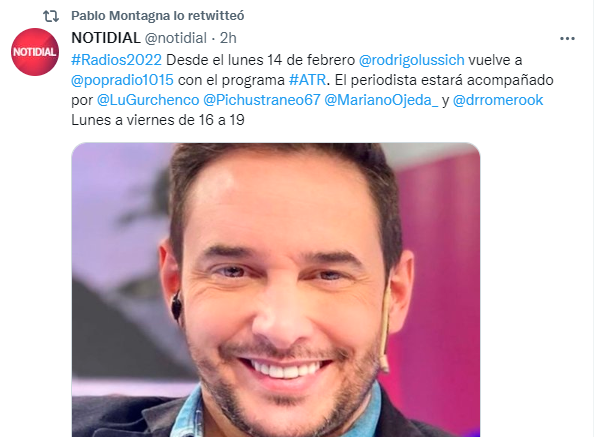Open the #Radios2022 hashtag
The width and height of the screenshot is (598, 437).
116,60
